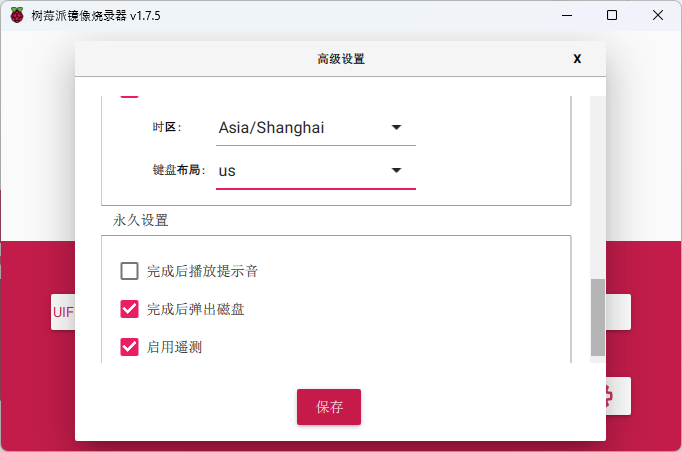Click the dialog's vertical scrollbar thumb
Screen dimensions: 682x452
[x=598, y=317]
